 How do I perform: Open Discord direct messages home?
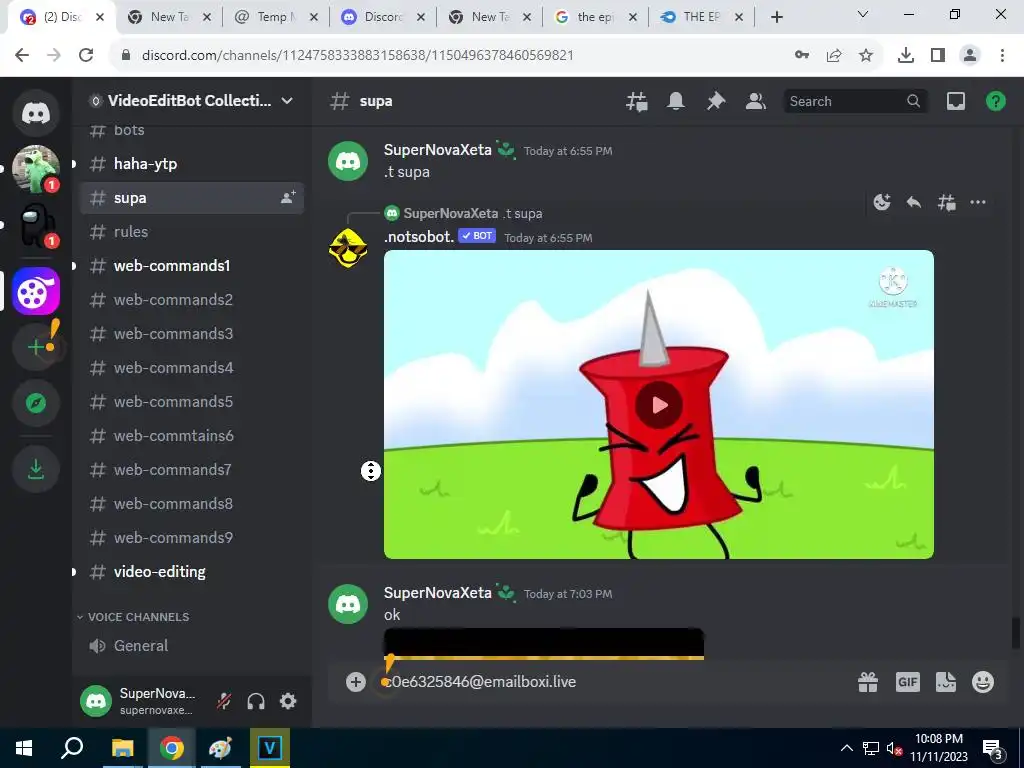point(36,113)
